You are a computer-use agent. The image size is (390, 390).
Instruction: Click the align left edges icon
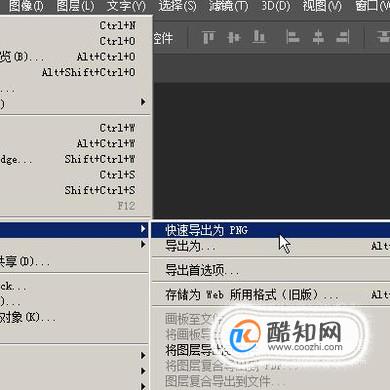[x=293, y=37]
